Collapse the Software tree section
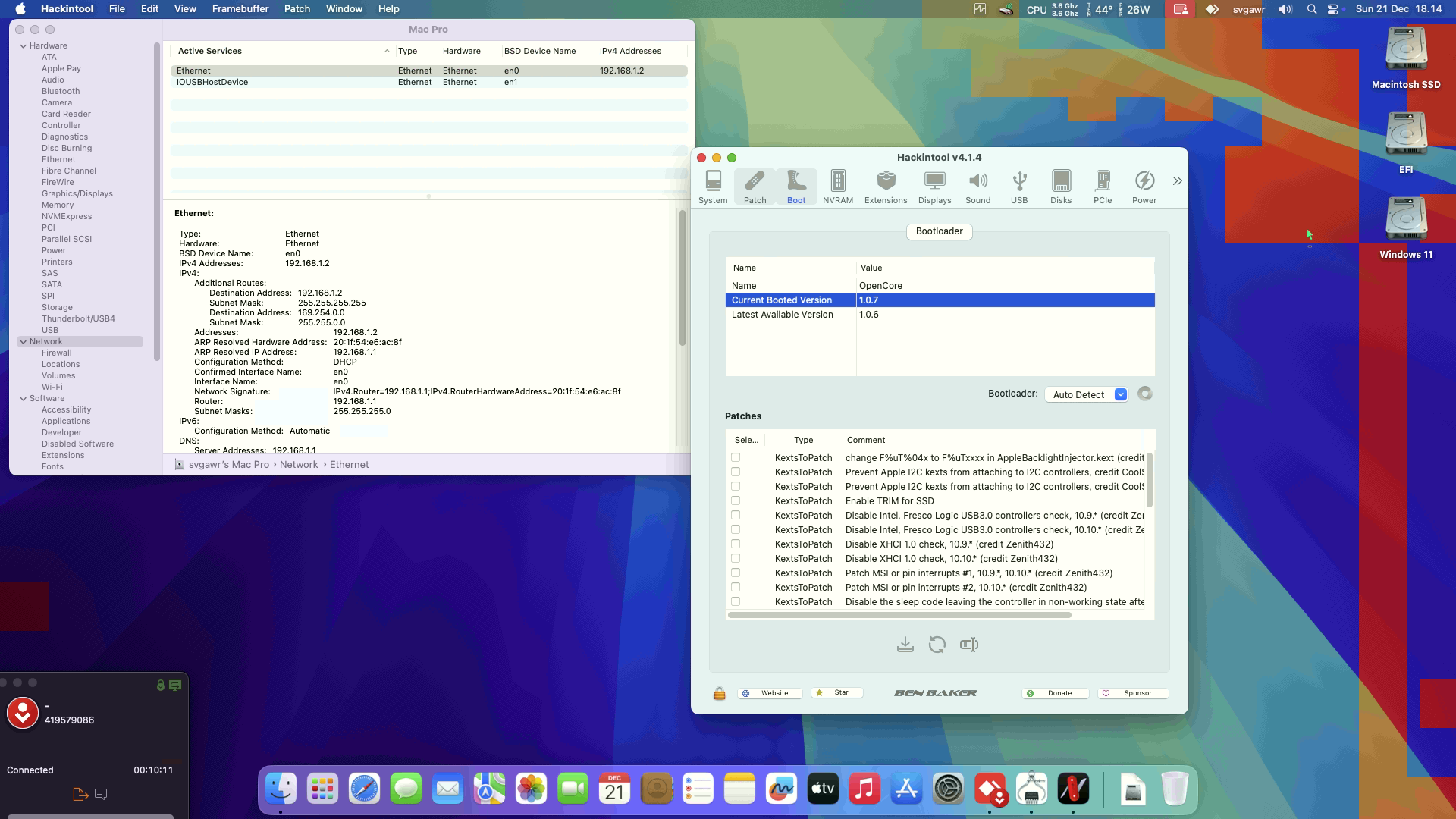The height and width of the screenshot is (819, 1456). point(24,399)
